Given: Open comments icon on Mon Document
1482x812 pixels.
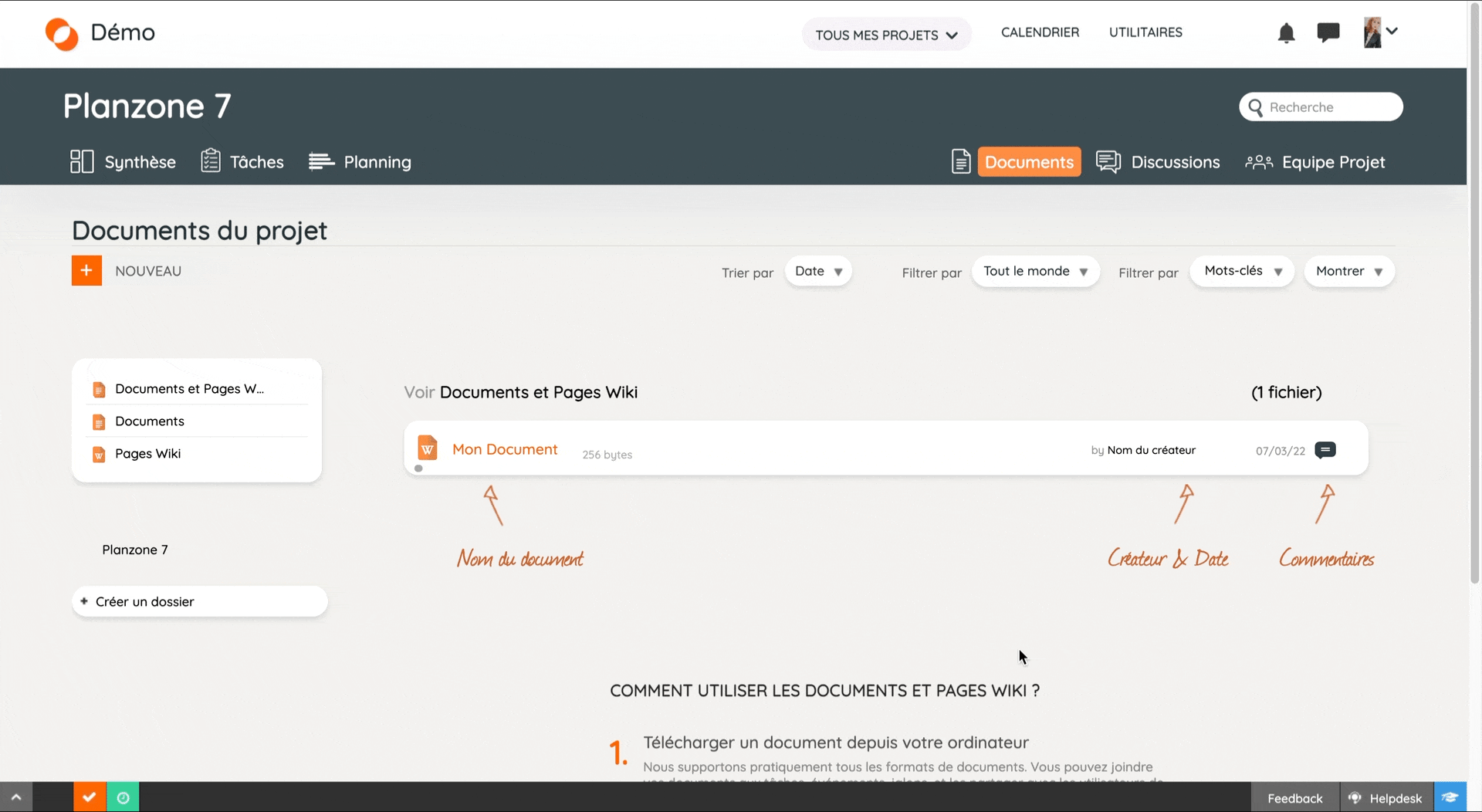Looking at the screenshot, I should point(1325,450).
